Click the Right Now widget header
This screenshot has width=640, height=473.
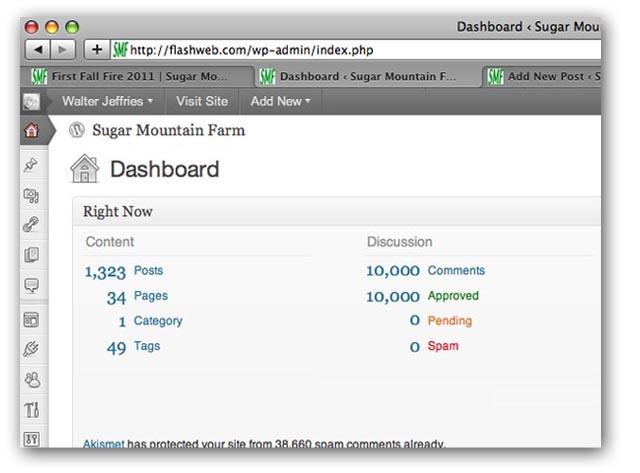(x=337, y=211)
